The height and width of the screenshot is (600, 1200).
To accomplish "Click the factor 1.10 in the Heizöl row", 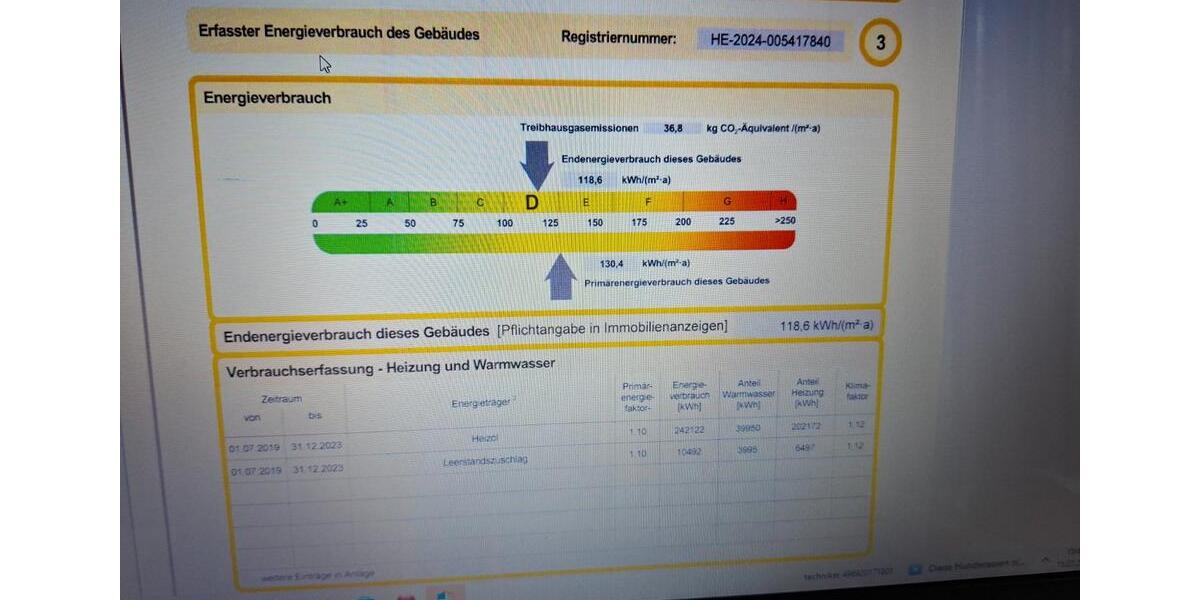I will (x=638, y=431).
